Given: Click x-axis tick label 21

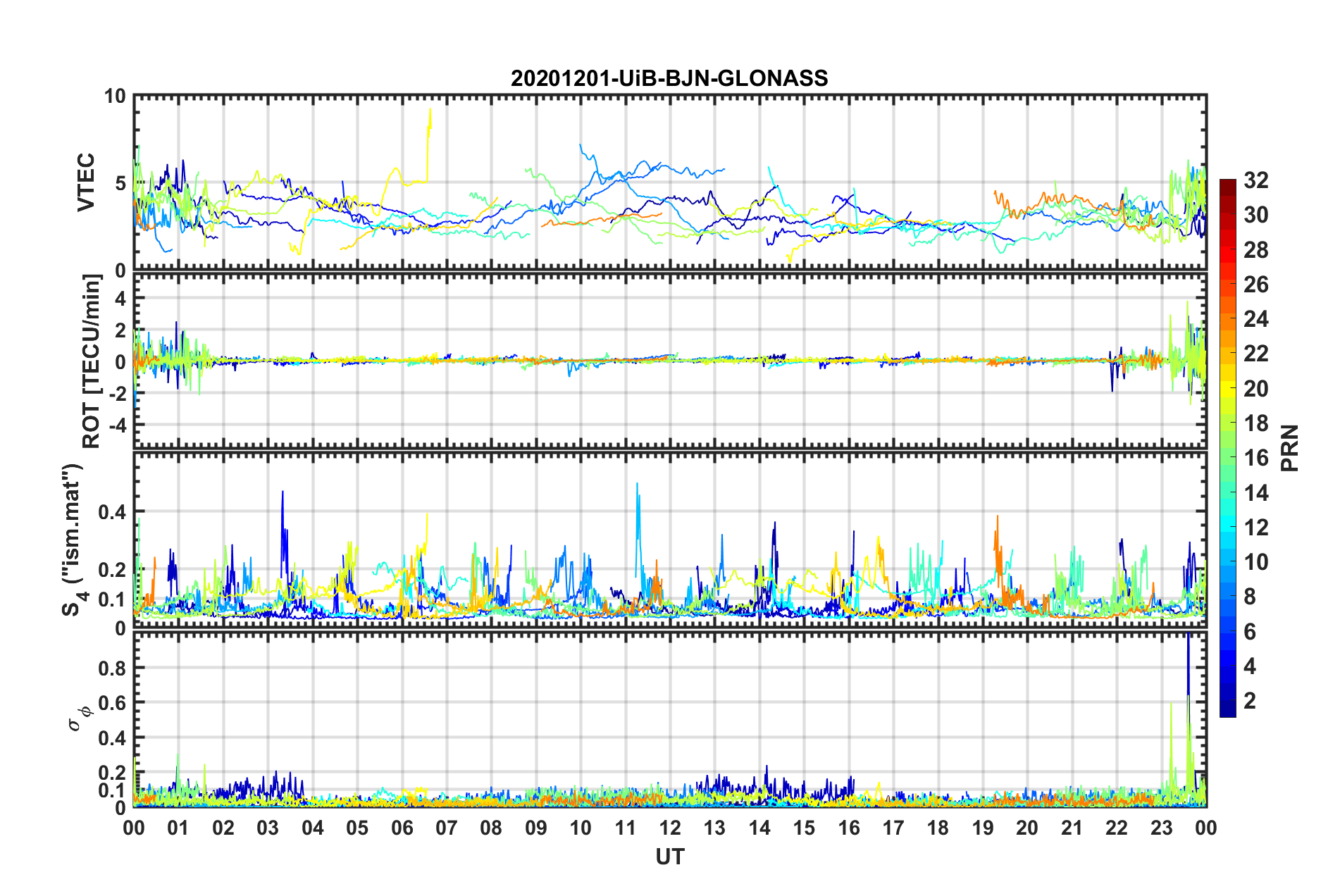Looking at the screenshot, I should pyautogui.click(x=1072, y=828).
